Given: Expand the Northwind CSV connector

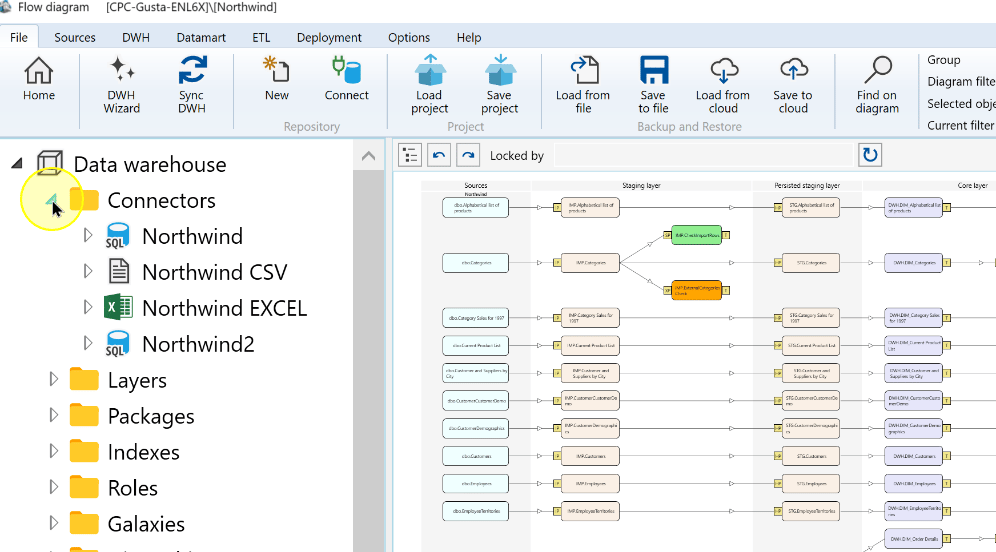Looking at the screenshot, I should click(88, 271).
